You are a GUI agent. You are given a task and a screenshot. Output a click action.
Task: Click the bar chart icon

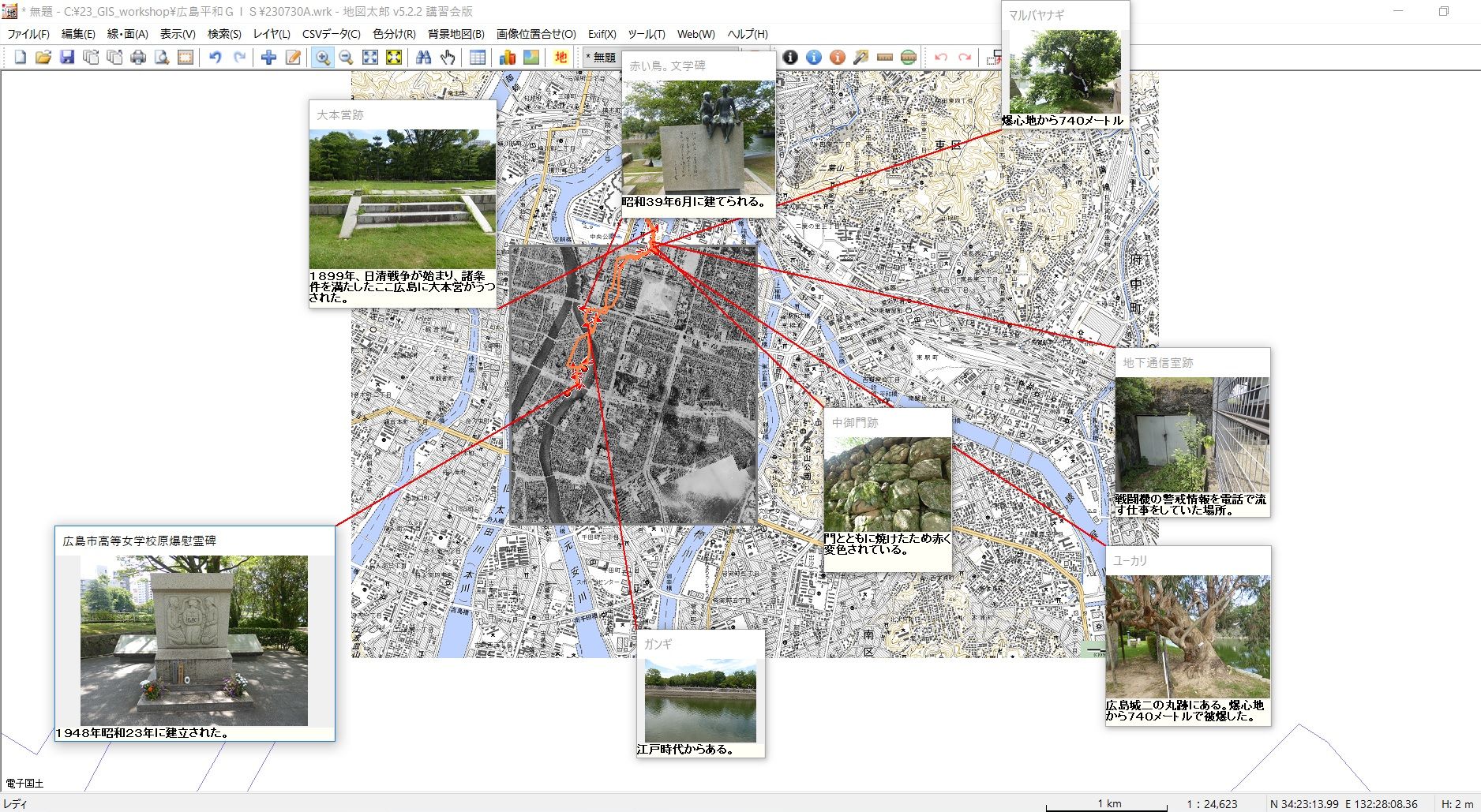(x=508, y=57)
